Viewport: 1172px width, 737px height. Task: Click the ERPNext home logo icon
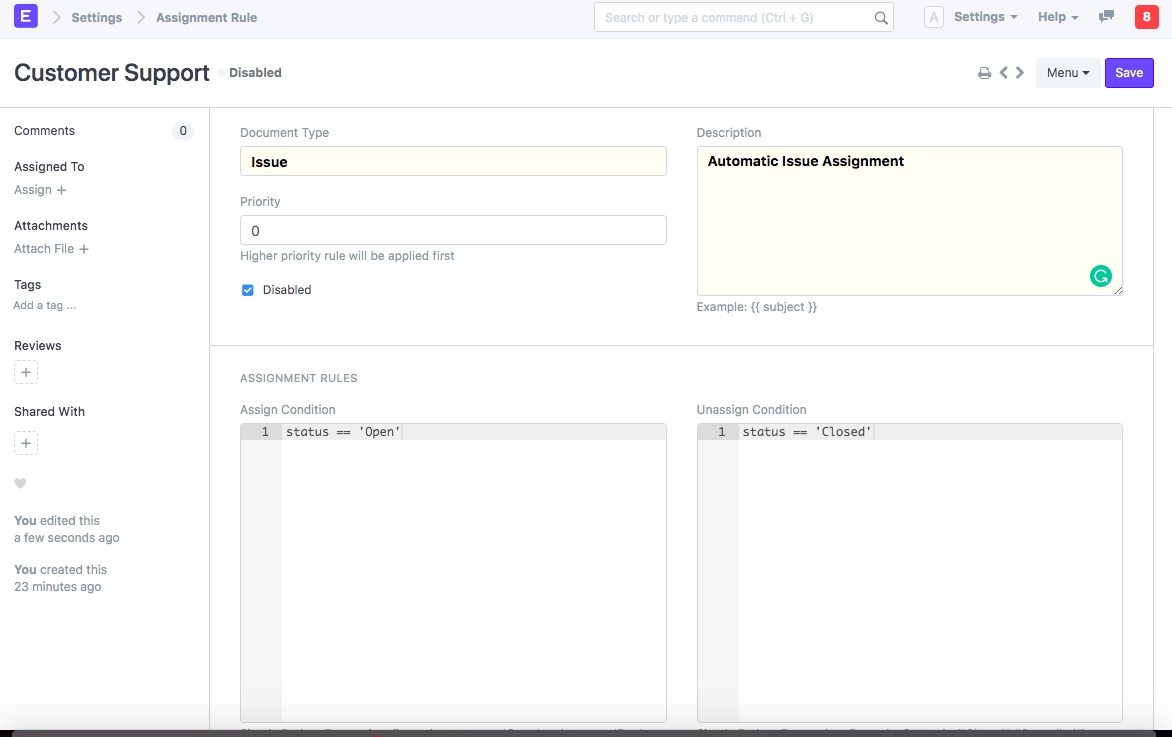click(x=26, y=16)
